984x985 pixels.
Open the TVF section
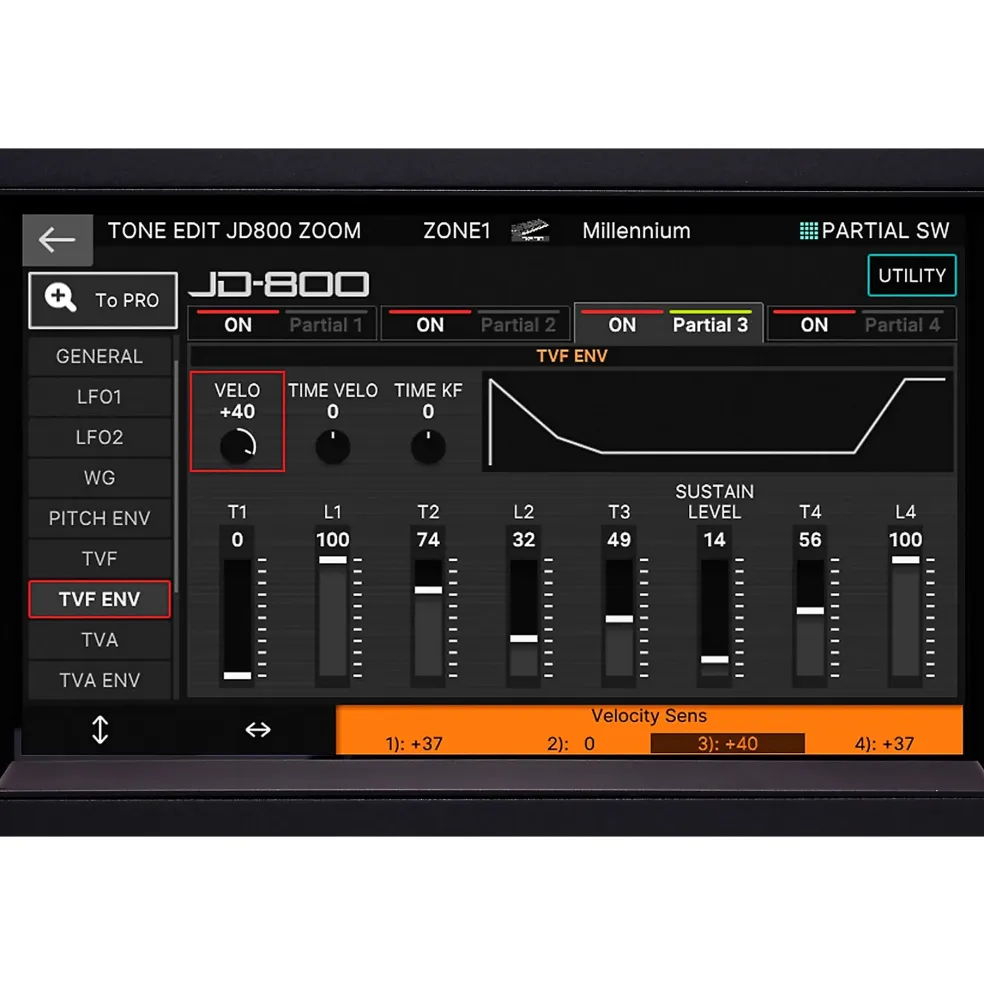point(99,558)
